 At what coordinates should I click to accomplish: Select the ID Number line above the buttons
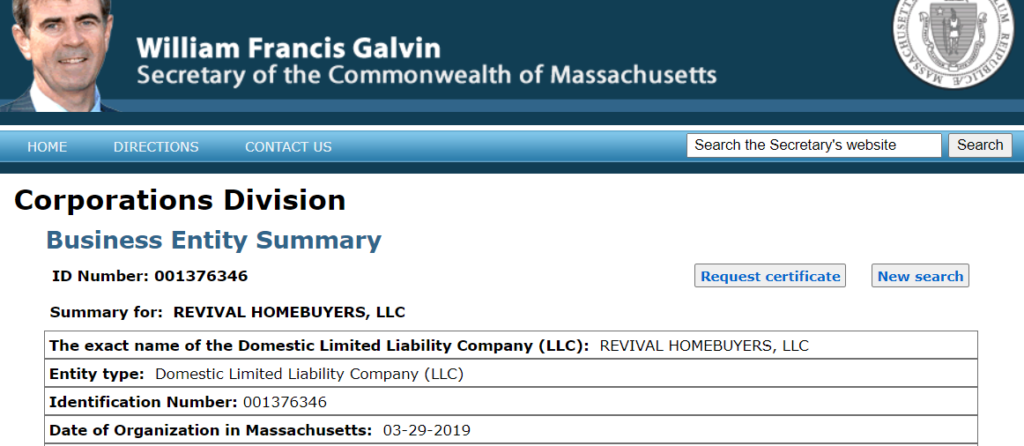[x=150, y=276]
